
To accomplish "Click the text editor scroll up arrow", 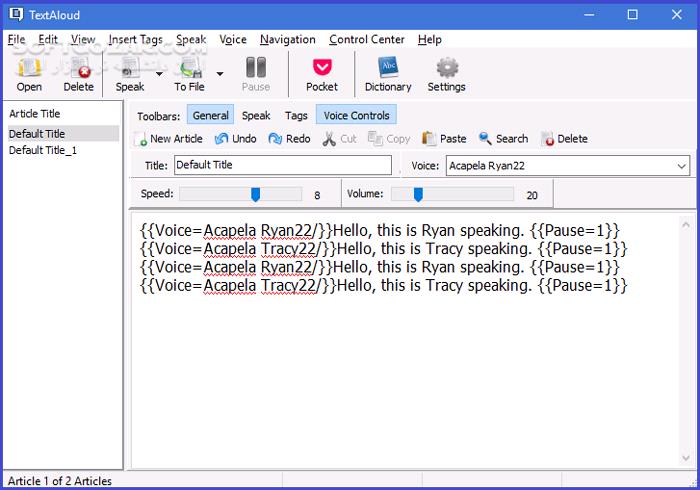I will tap(685, 225).
